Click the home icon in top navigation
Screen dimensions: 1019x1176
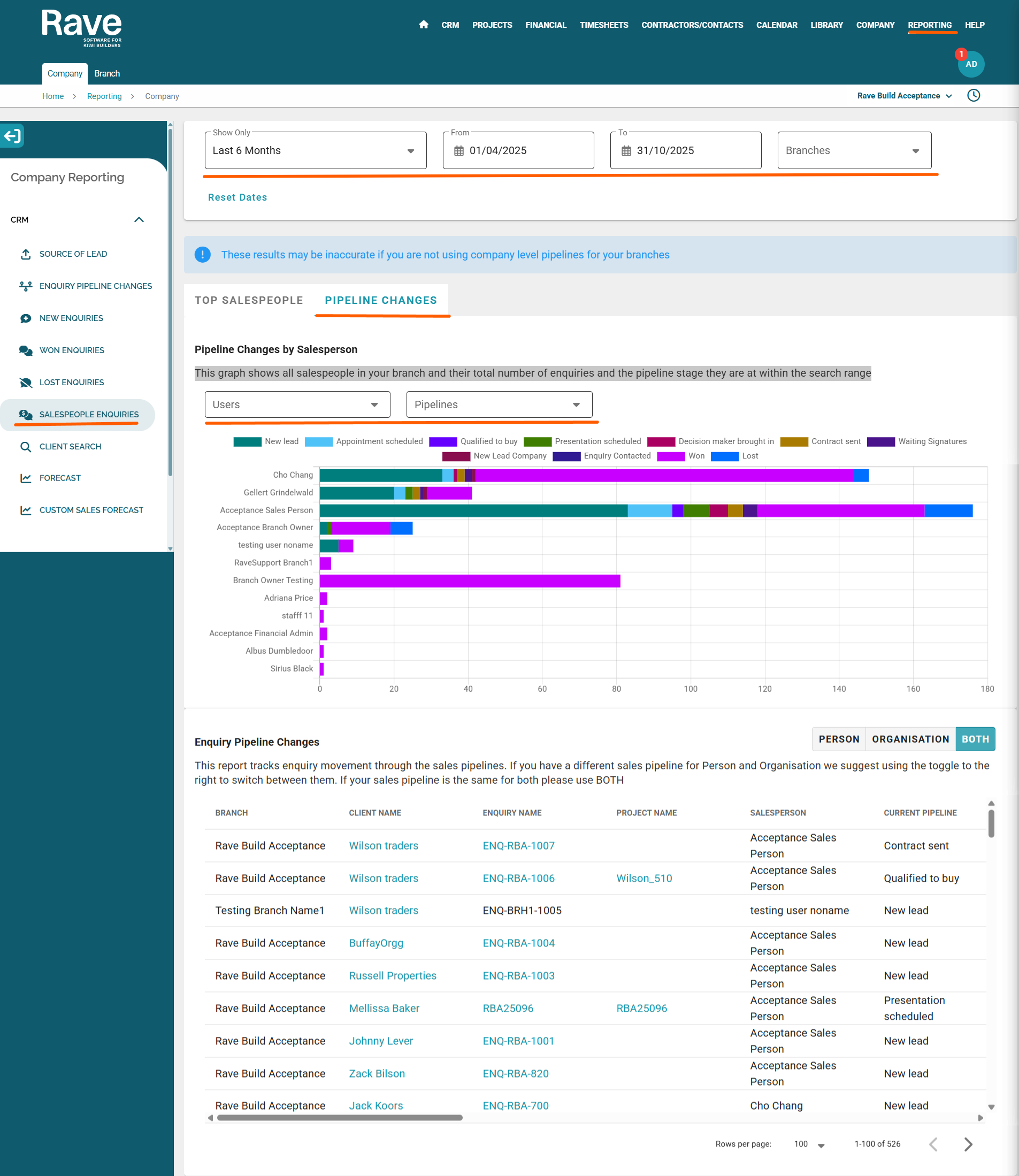pyautogui.click(x=423, y=25)
